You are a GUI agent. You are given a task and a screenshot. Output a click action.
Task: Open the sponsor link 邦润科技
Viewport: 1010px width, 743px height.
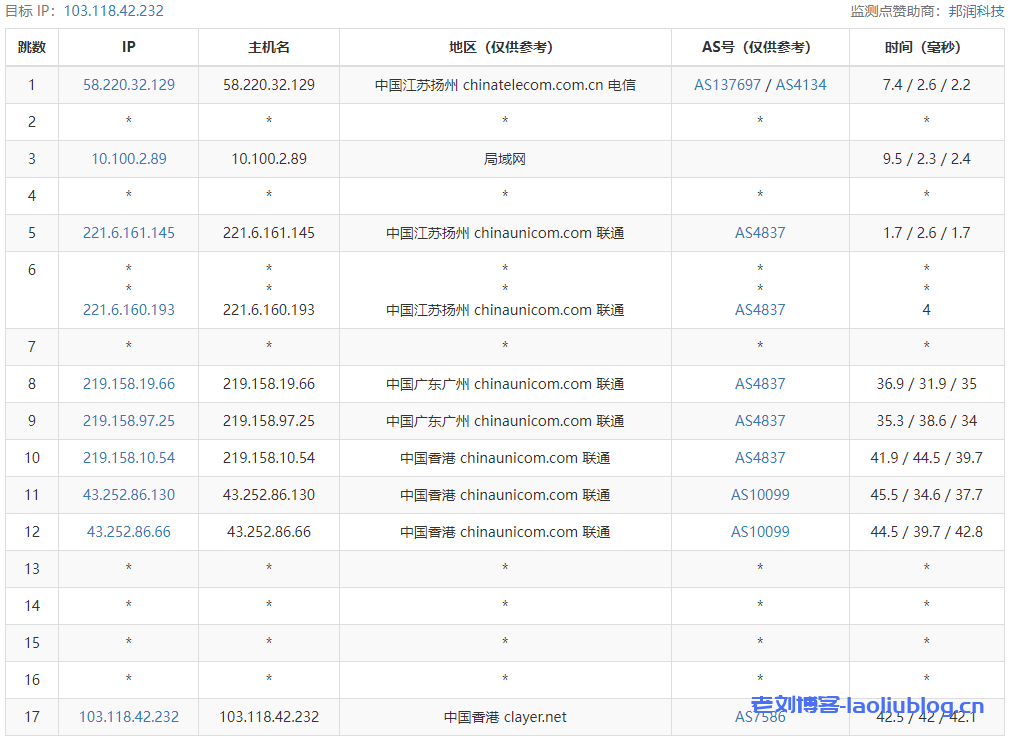[976, 11]
